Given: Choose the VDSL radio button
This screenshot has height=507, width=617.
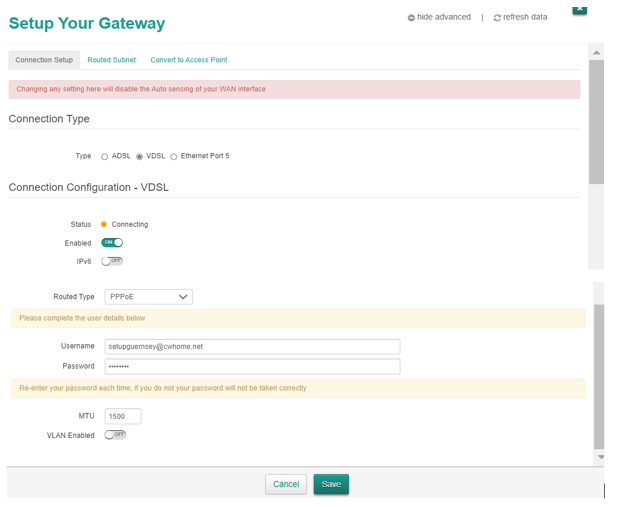Looking at the screenshot, I should tap(140, 157).
